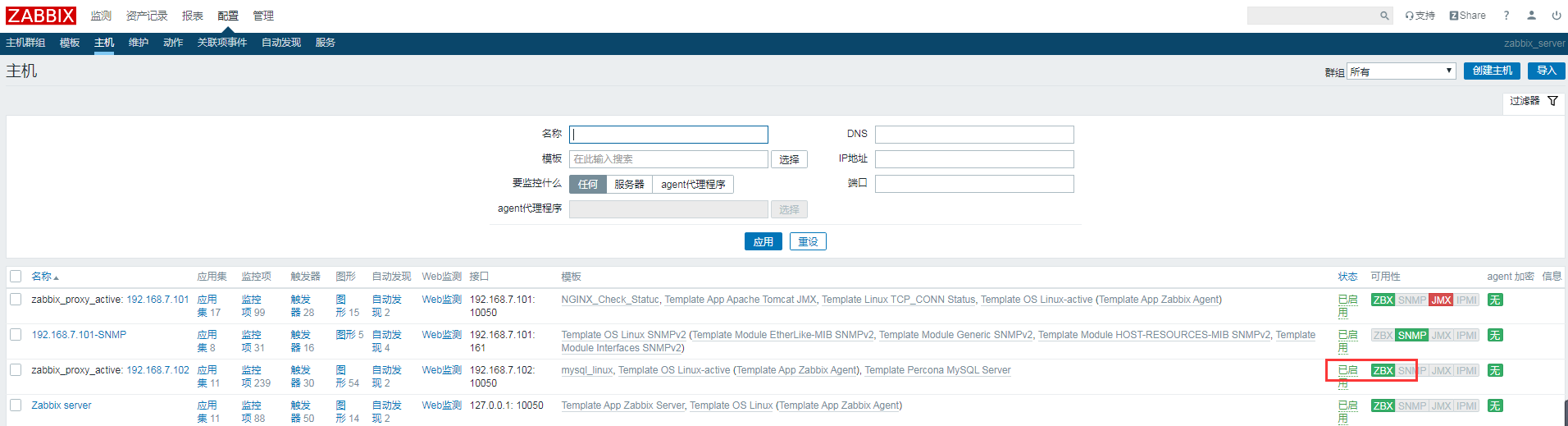The image size is (1568, 426).
Task: Click red JMX badge in 192.168.7.101 proxy row
Action: 1441,300
